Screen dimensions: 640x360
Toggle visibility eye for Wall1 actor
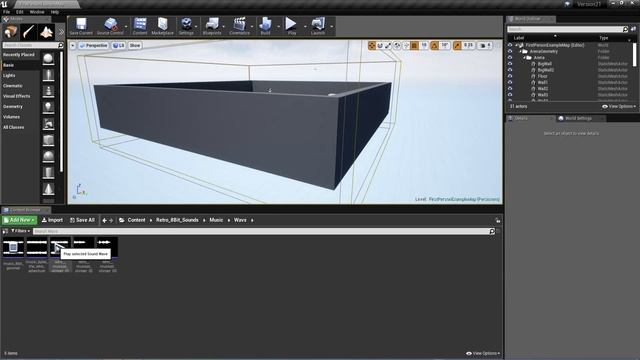coord(510,82)
